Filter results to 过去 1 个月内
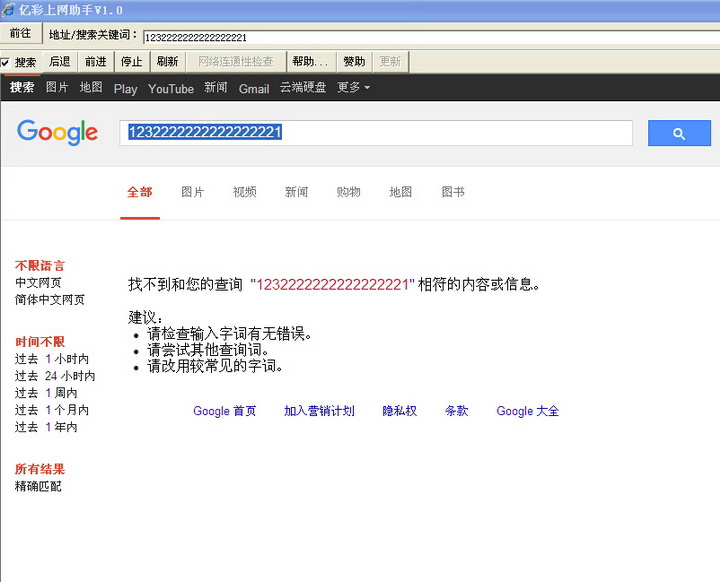Viewport: 720px width, 582px height. (52, 410)
